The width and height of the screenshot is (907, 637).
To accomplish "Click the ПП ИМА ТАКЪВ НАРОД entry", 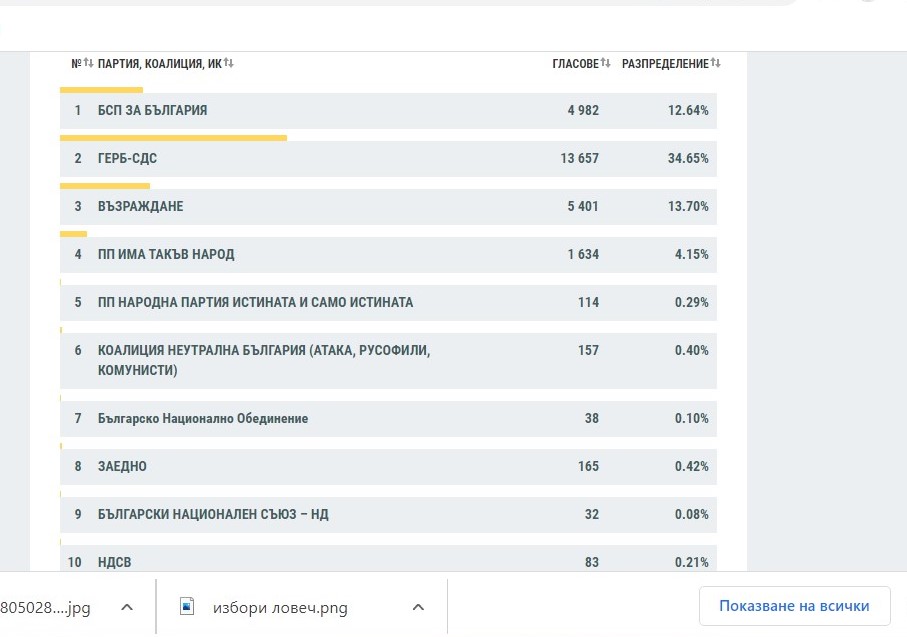I will (166, 255).
